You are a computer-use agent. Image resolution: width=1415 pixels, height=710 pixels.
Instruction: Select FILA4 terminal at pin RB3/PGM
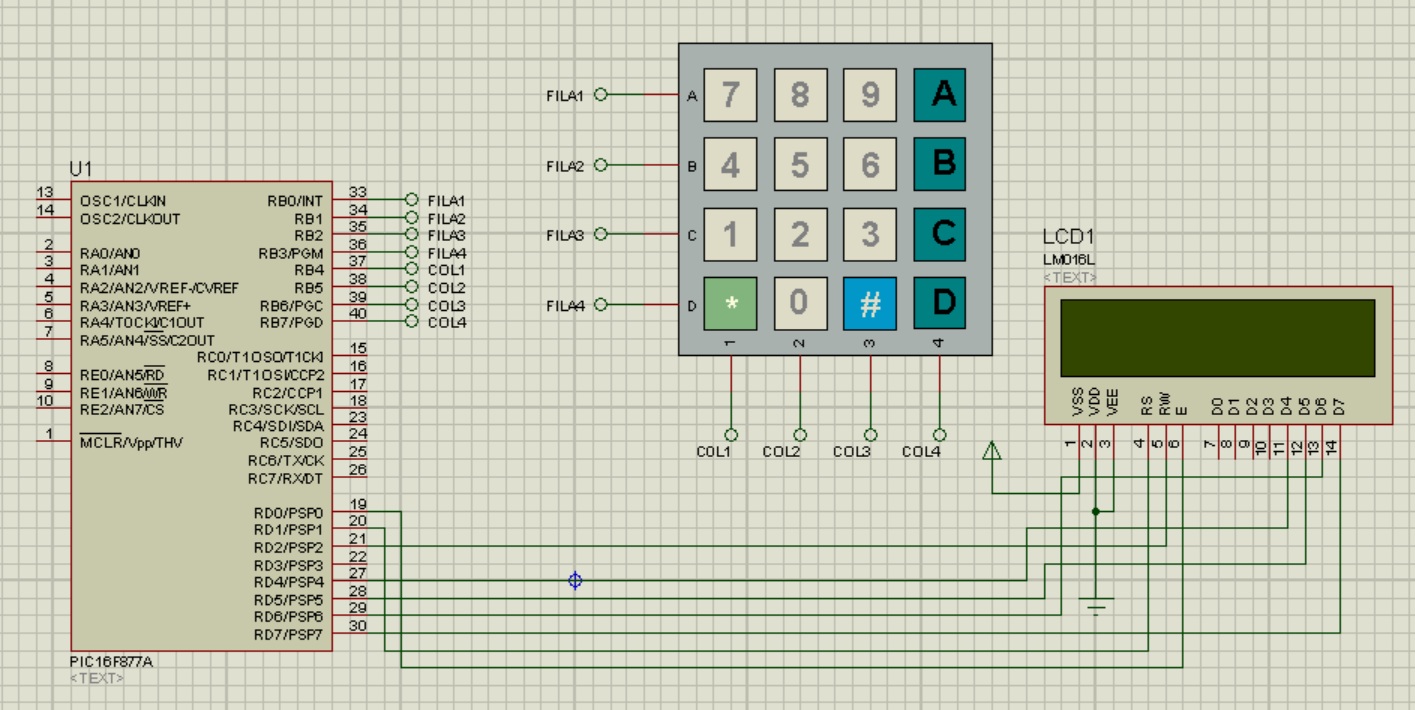click(x=410, y=252)
